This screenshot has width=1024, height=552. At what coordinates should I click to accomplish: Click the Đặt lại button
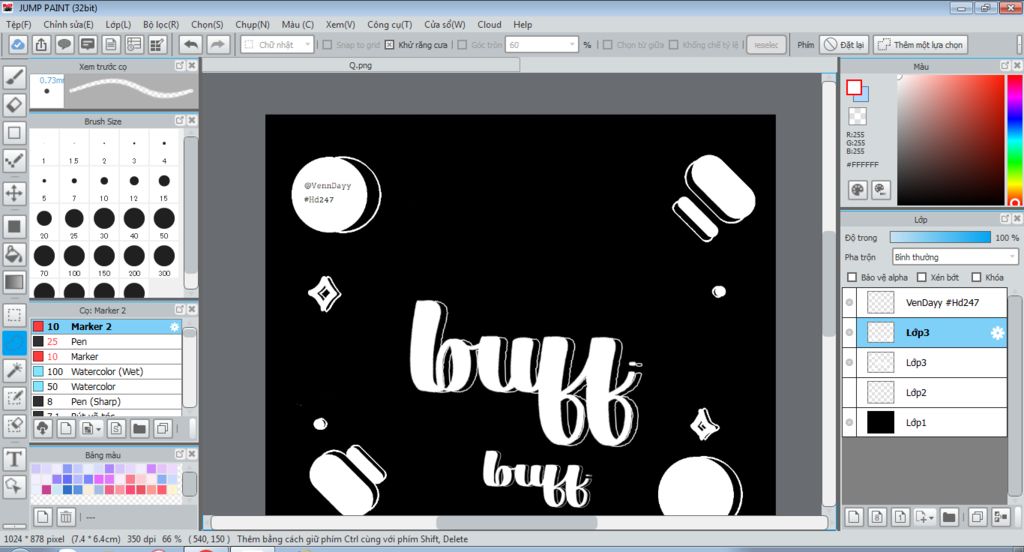coord(844,45)
